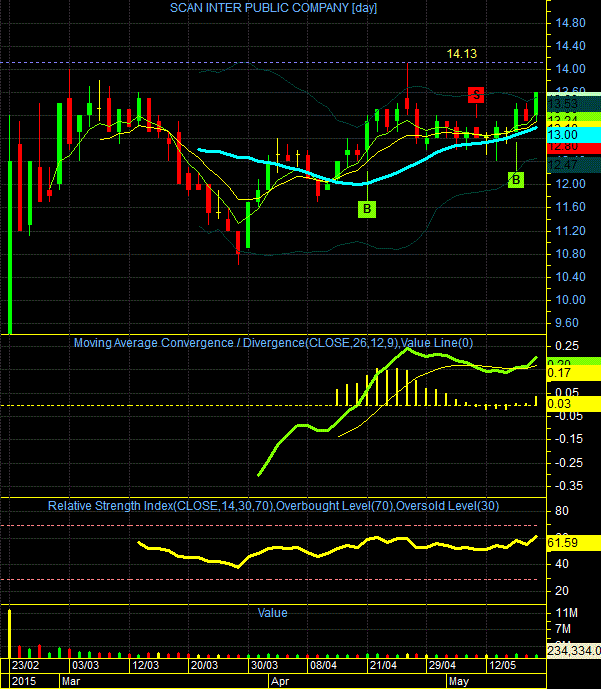Click the green B buy marker near 21/04

point(367,209)
